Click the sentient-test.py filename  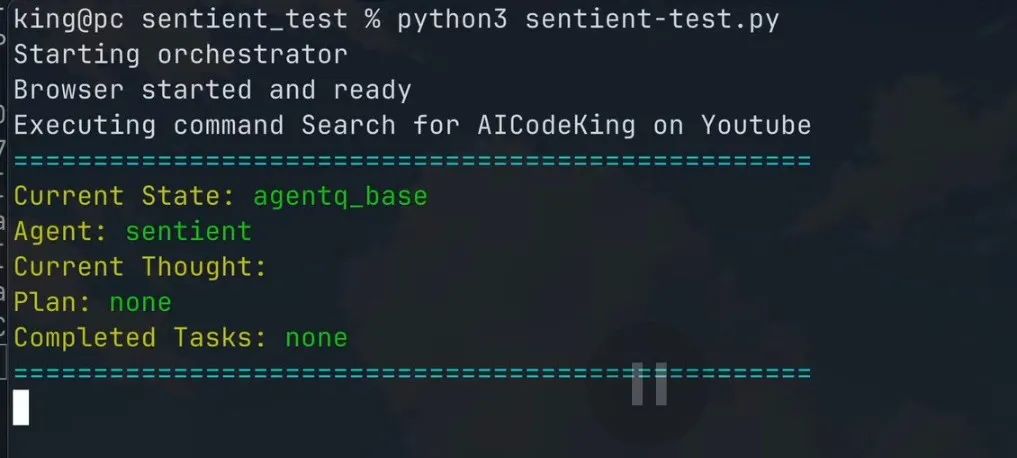652,19
